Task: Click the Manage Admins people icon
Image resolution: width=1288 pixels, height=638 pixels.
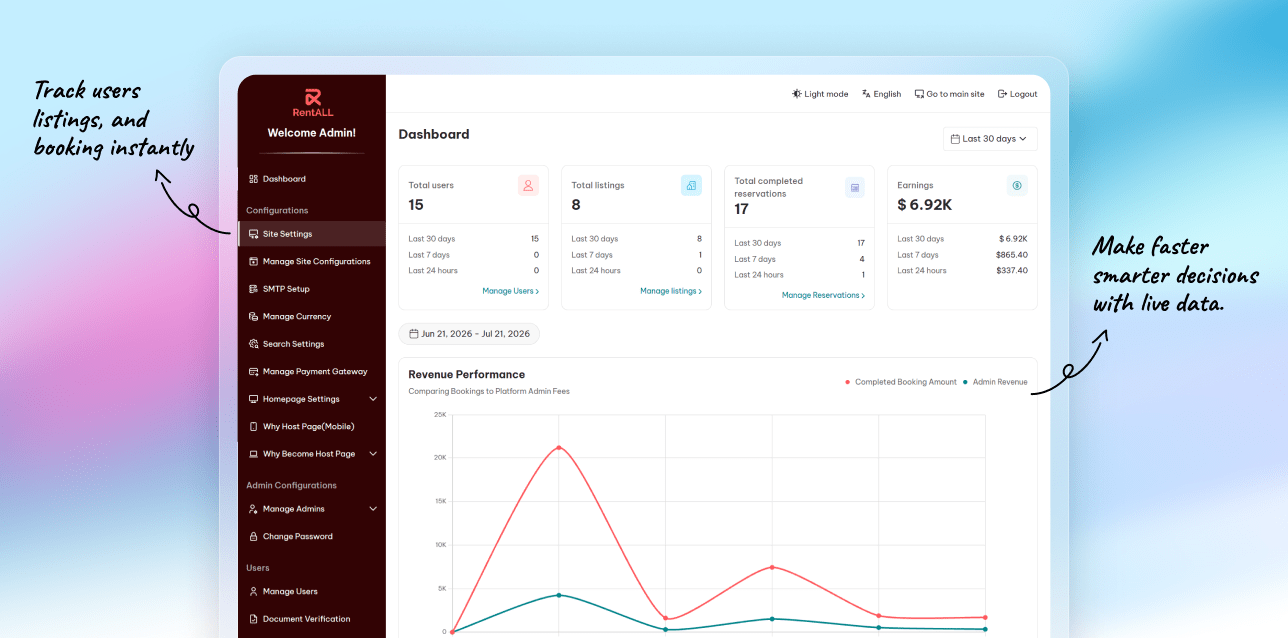Action: pyautogui.click(x=254, y=509)
